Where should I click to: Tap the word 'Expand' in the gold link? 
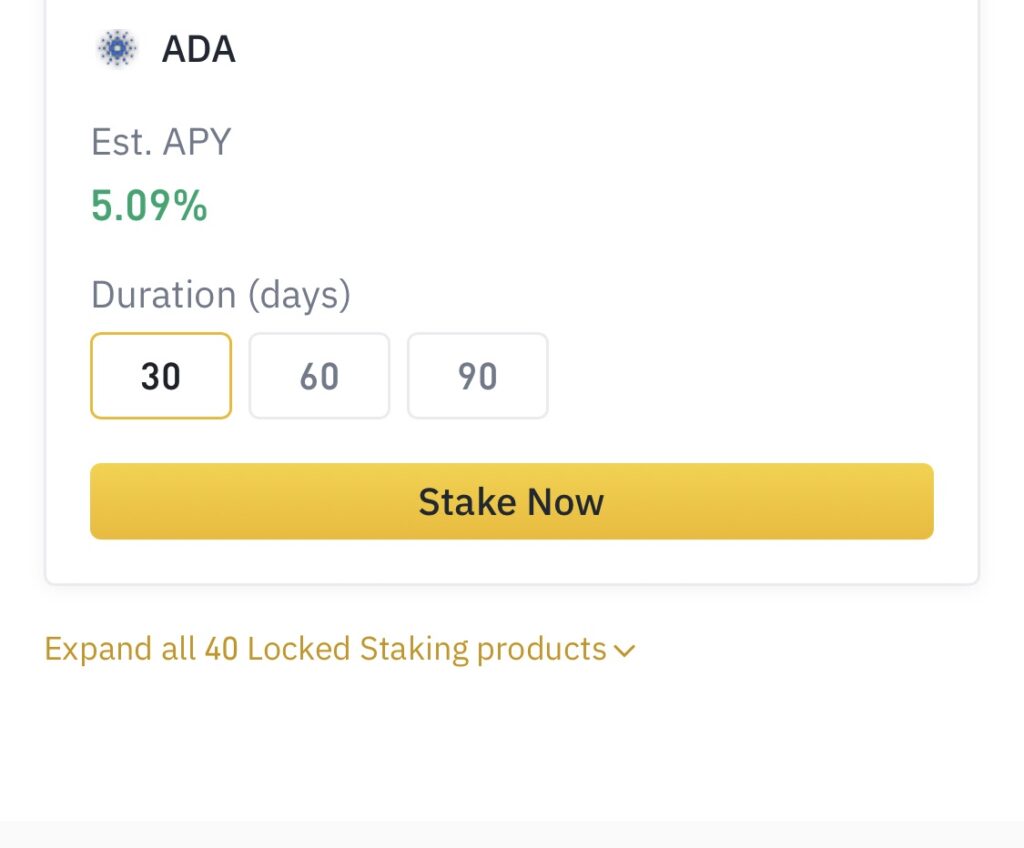tap(98, 651)
